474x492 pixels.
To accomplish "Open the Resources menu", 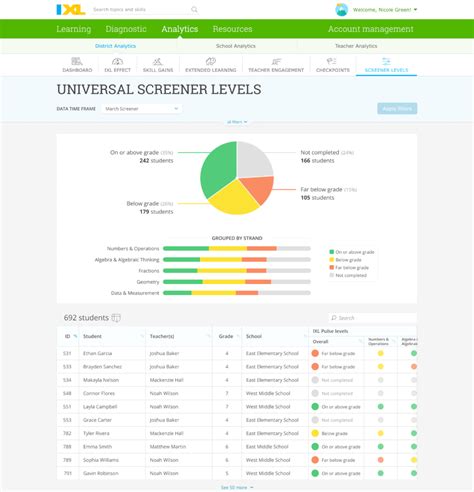I will tap(232, 29).
